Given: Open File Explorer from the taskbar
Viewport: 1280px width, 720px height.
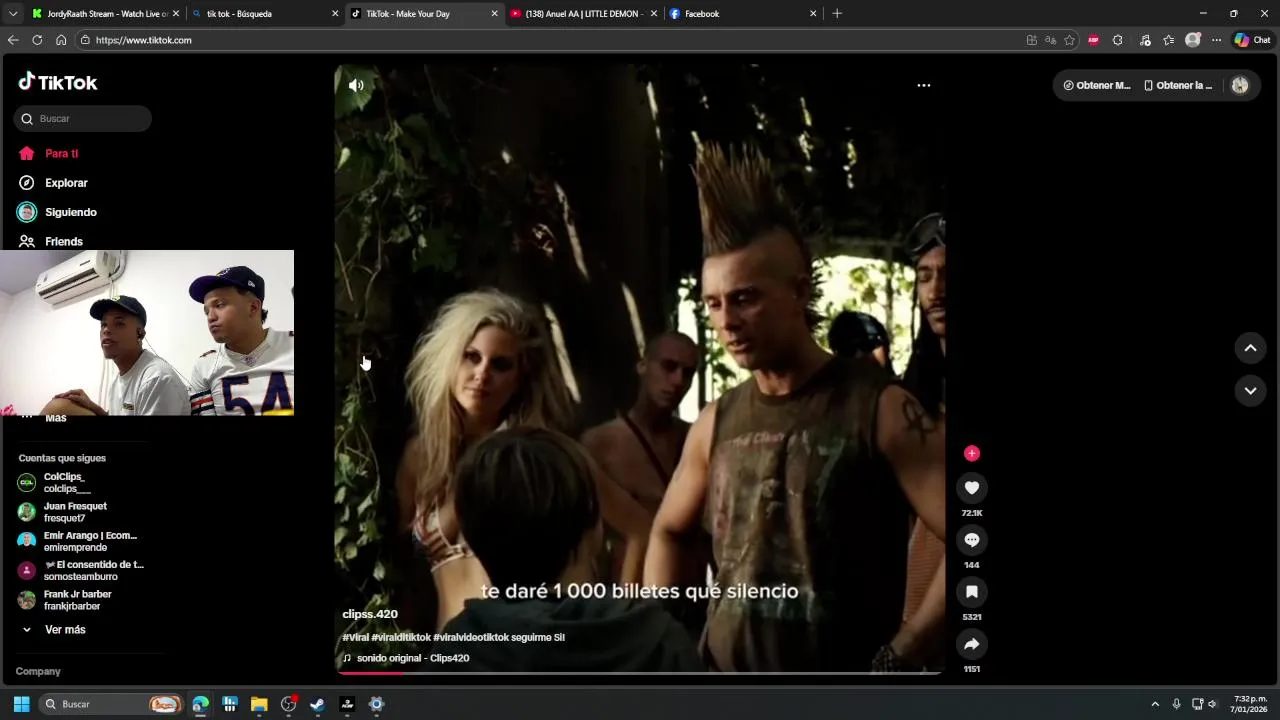Looking at the screenshot, I should coord(259,704).
